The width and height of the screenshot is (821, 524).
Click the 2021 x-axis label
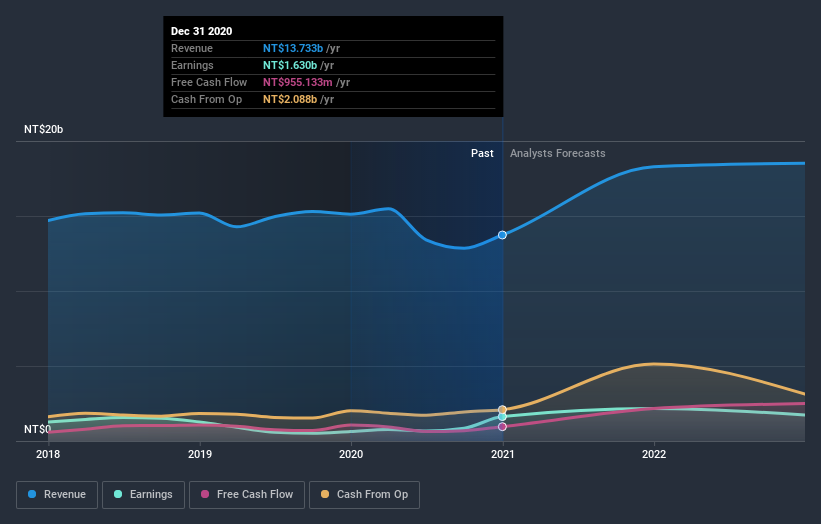[502, 454]
